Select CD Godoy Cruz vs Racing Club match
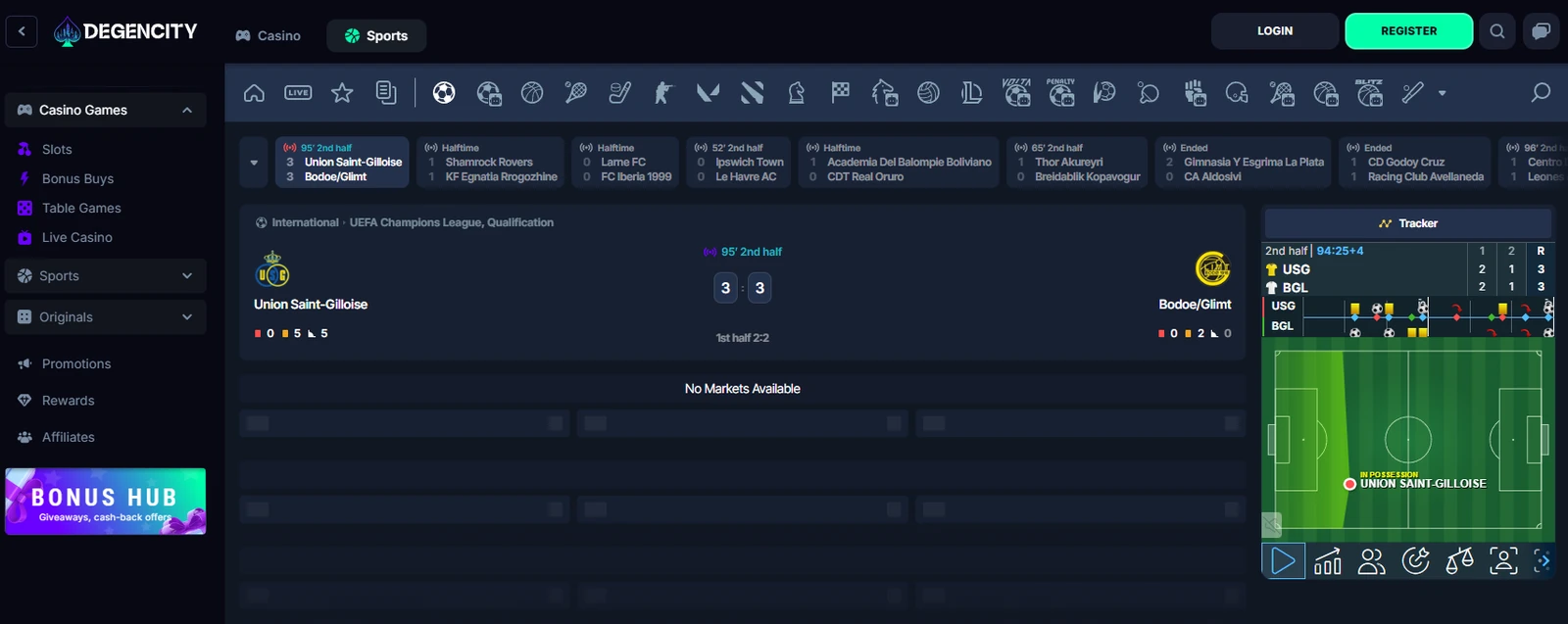The width and height of the screenshot is (1568, 624). [1415, 163]
